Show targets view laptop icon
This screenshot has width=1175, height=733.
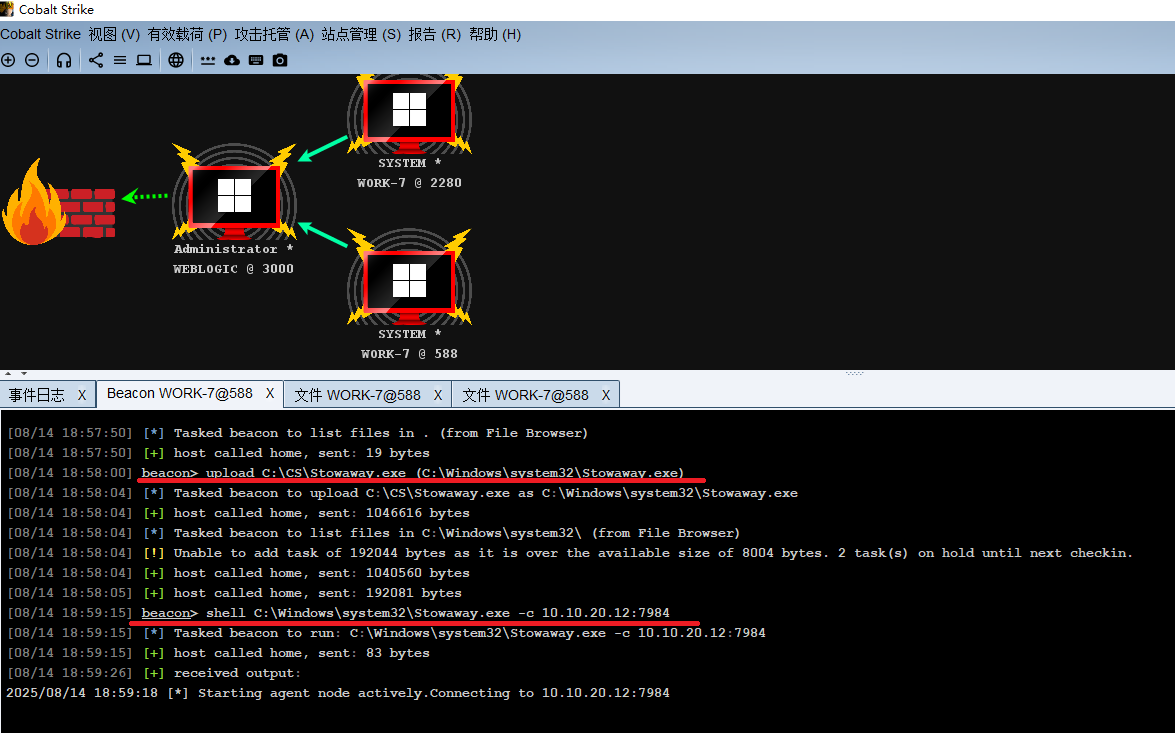(144, 60)
